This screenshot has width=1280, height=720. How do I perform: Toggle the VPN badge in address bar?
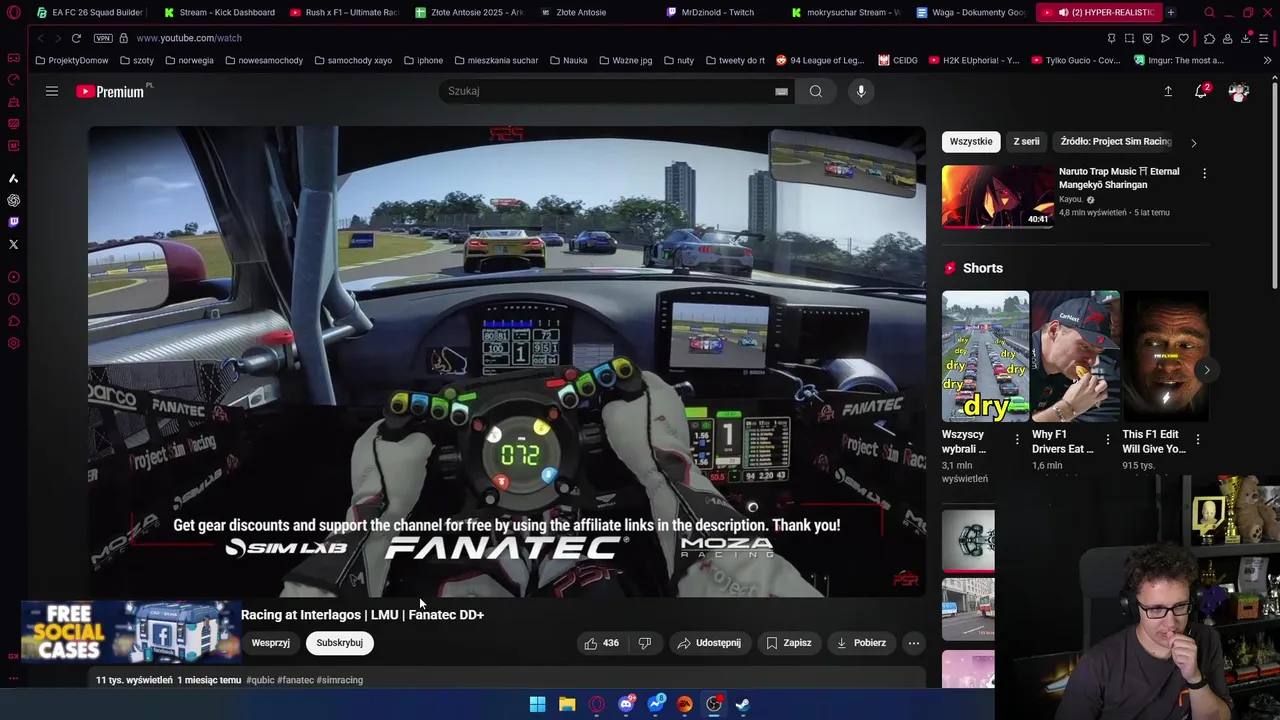coord(103,38)
